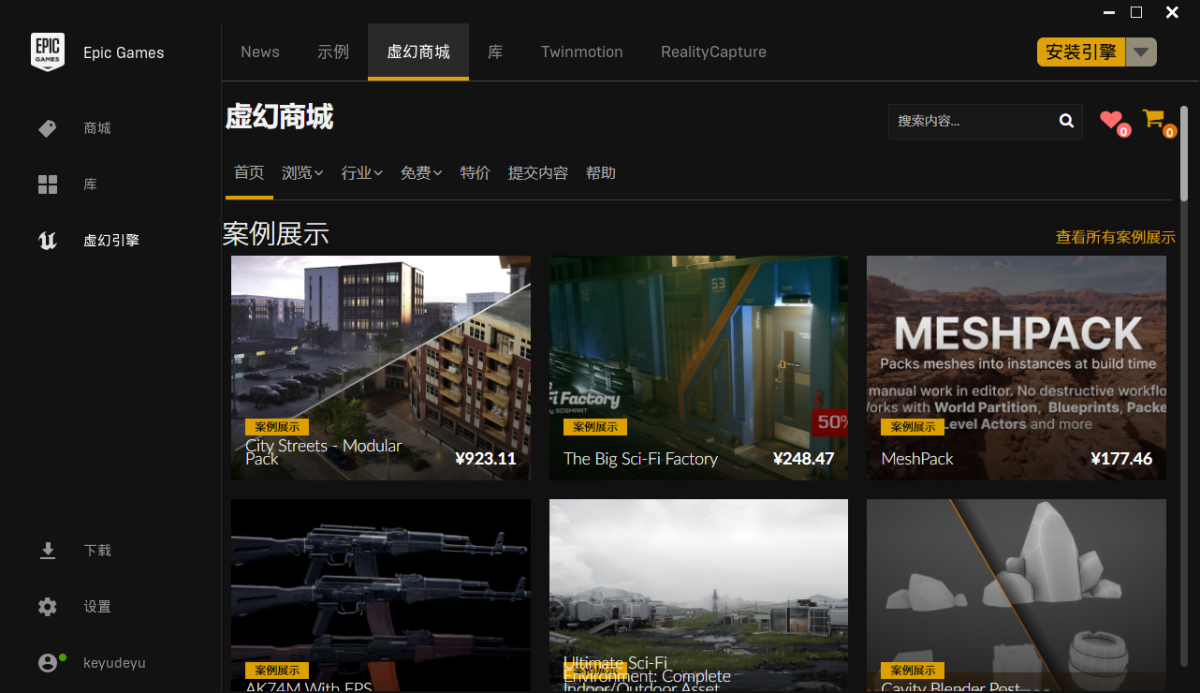Viewport: 1200px width, 693px height.
Task: Switch to the RealityCapture tab
Action: tap(713, 52)
